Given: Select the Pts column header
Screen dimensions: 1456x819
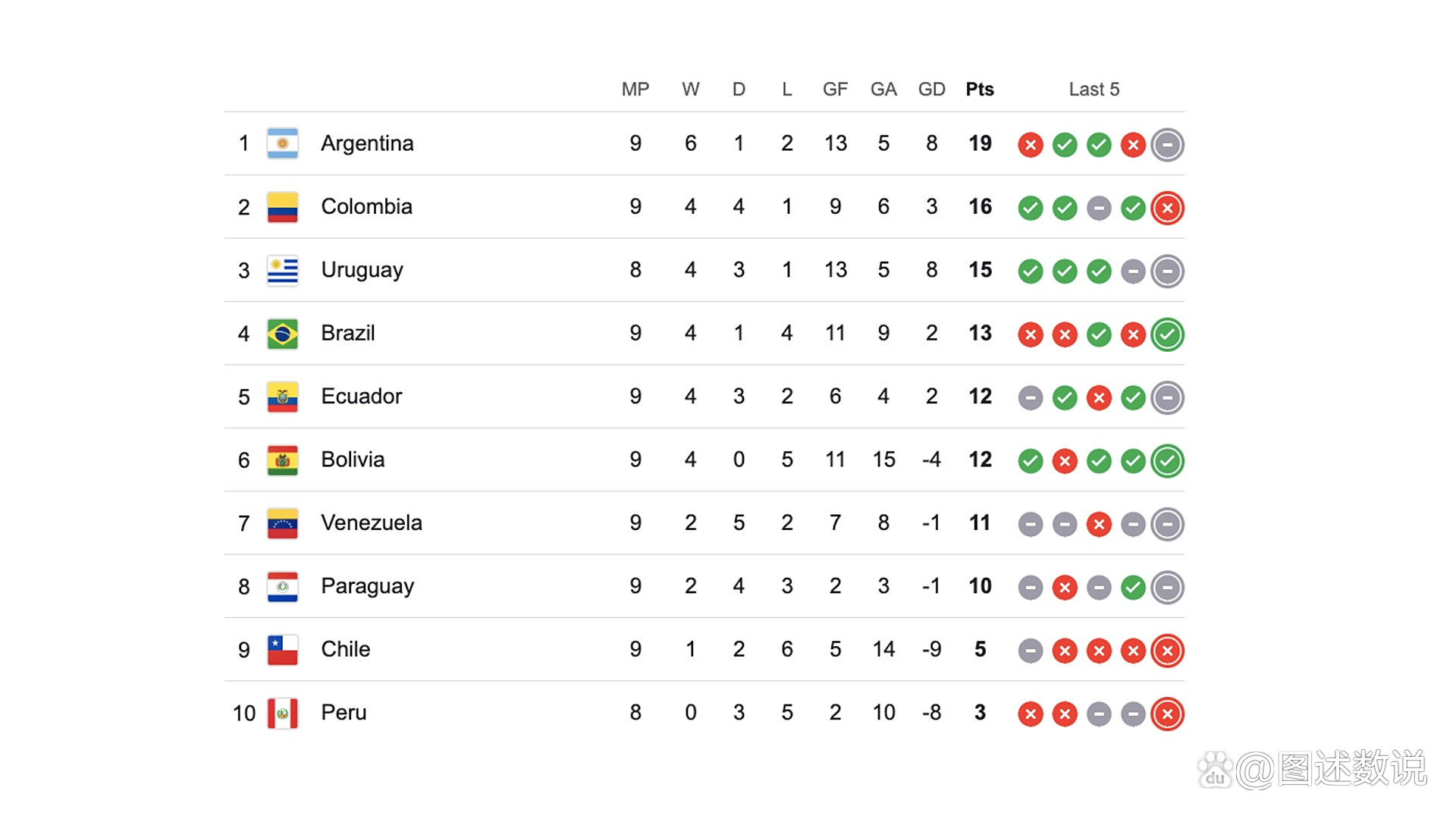Looking at the screenshot, I should click(x=980, y=89).
